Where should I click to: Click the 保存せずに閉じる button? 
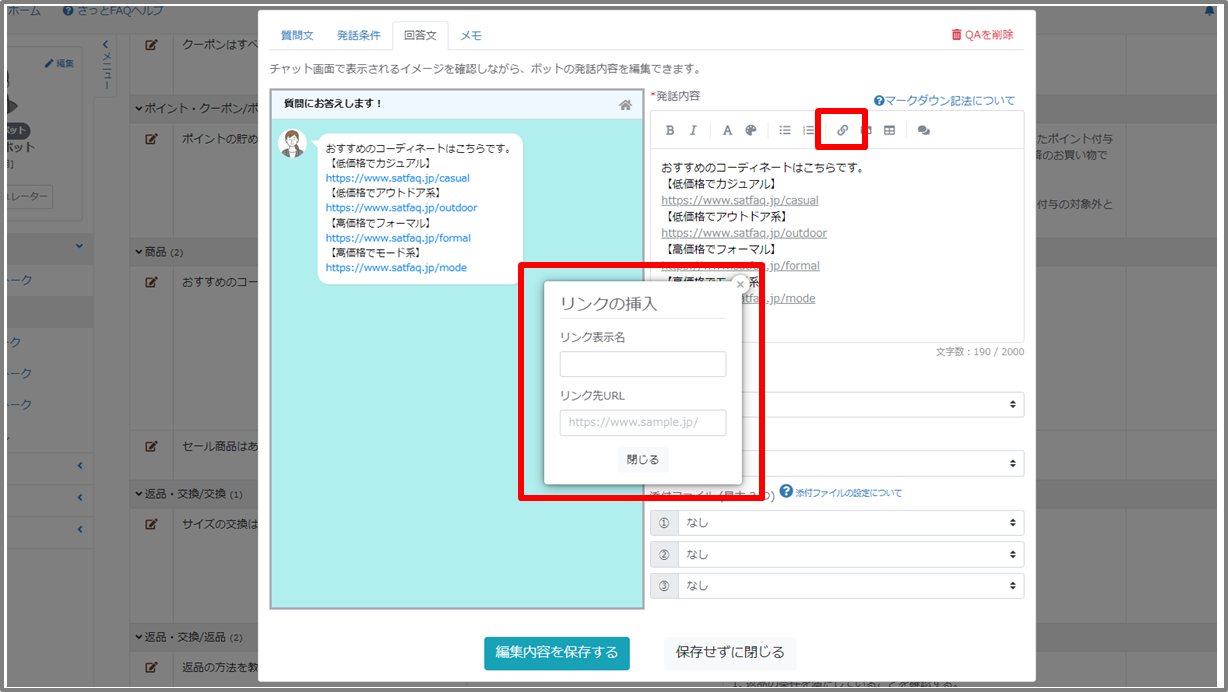(730, 653)
